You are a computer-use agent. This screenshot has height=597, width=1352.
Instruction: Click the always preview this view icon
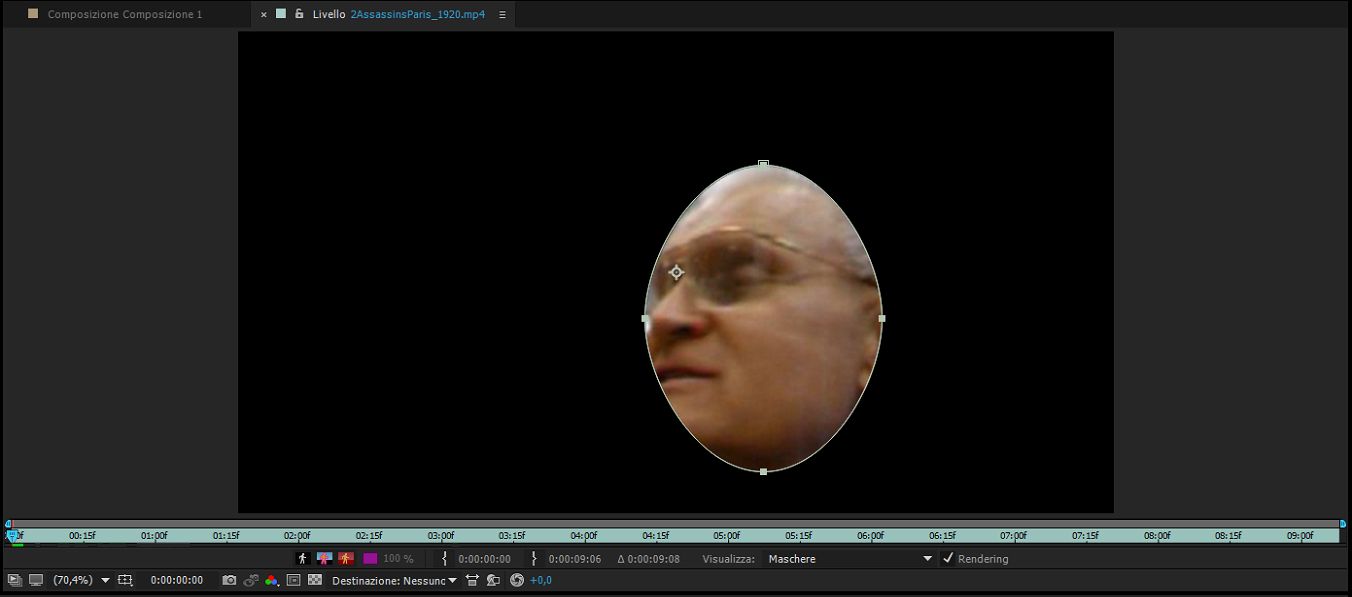click(x=14, y=580)
